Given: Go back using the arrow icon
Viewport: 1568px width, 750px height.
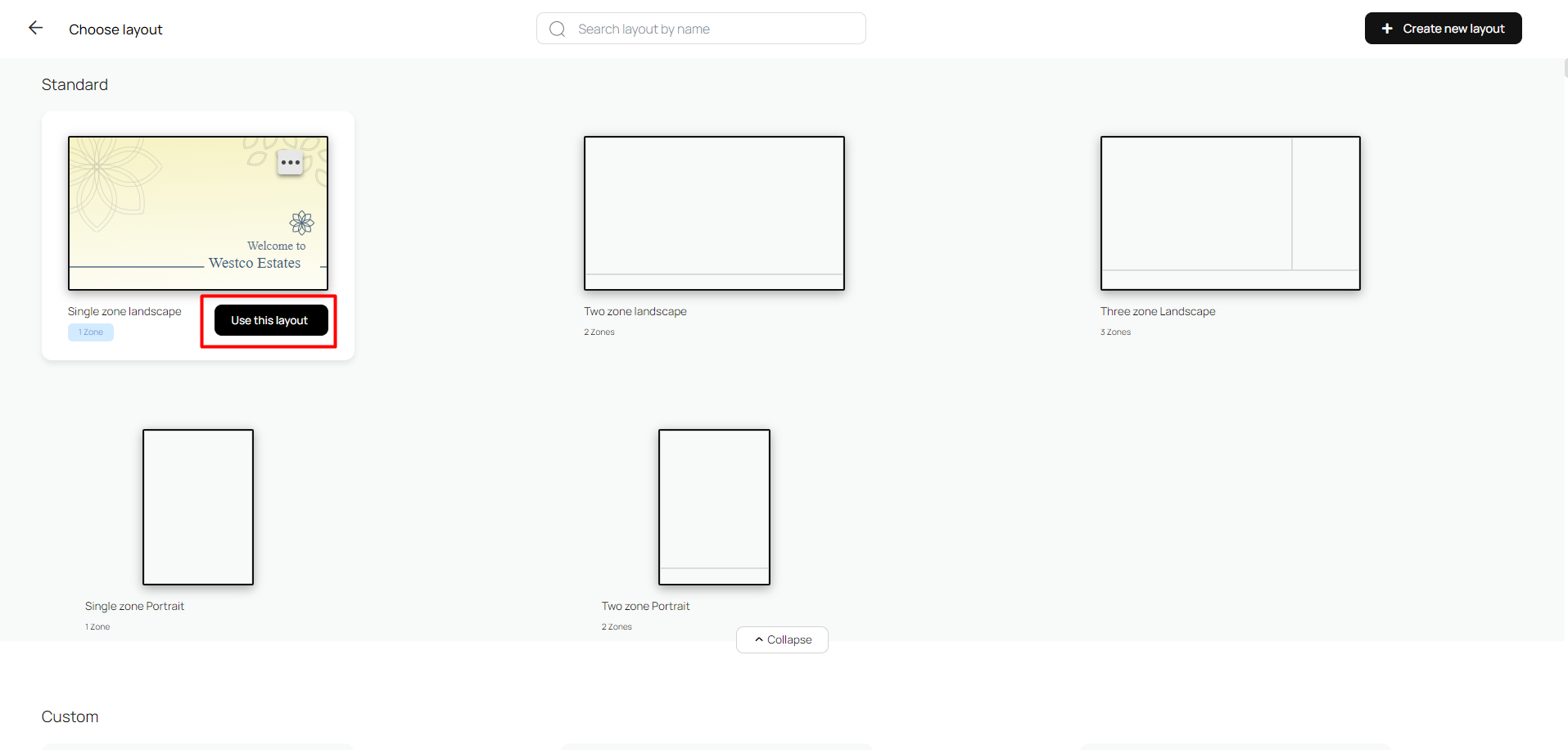Looking at the screenshot, I should tap(35, 28).
